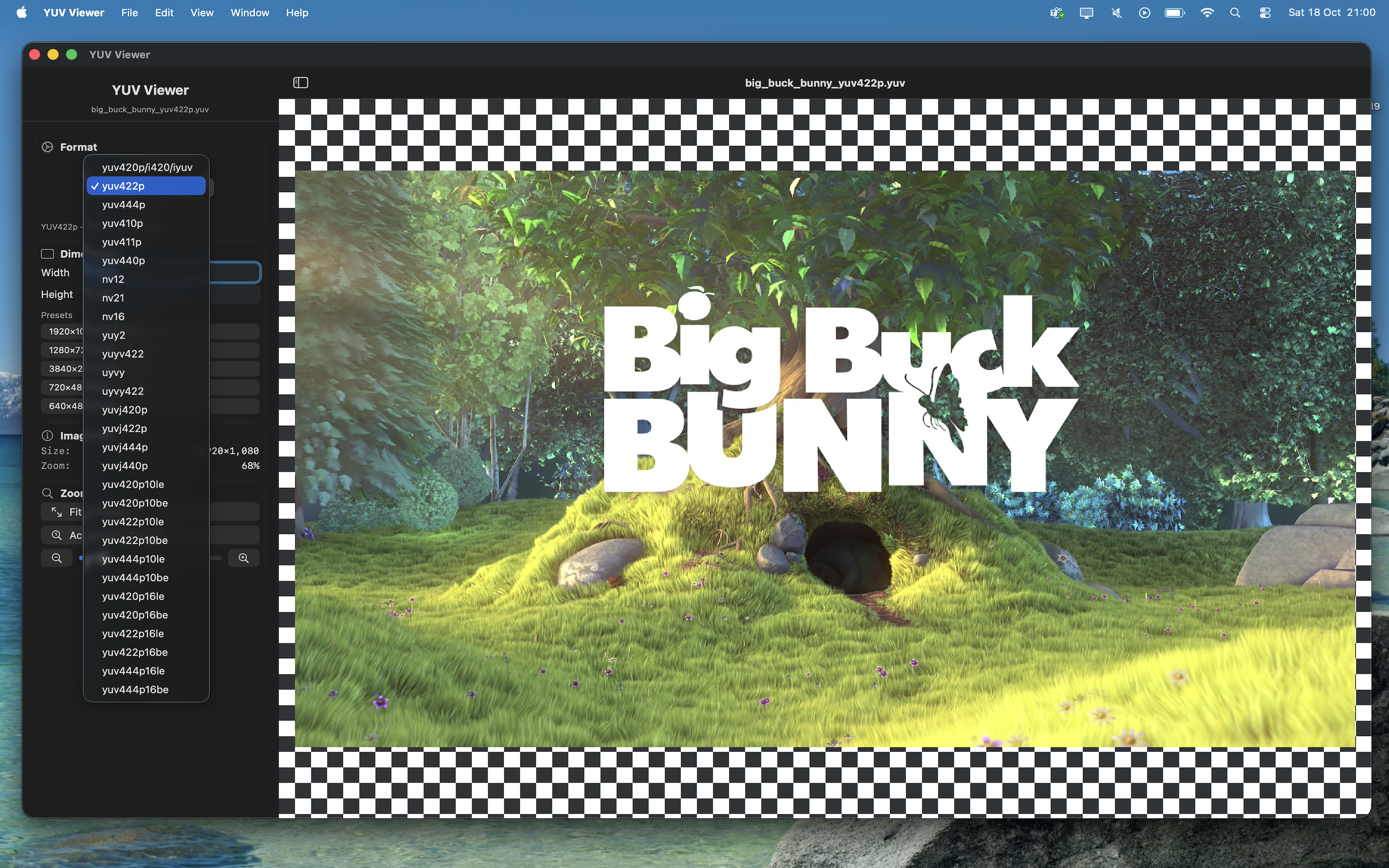This screenshot has width=1389, height=868.
Task: Click the zoom in magnifier button
Action: point(244,558)
